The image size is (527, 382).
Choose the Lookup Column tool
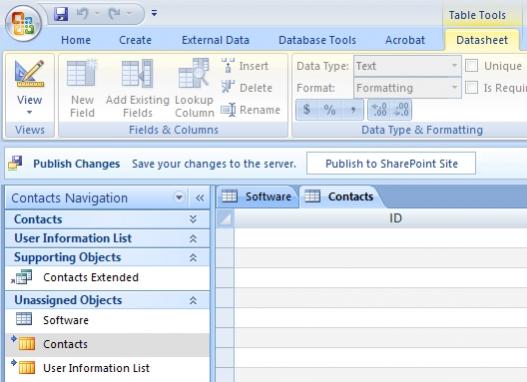click(194, 88)
